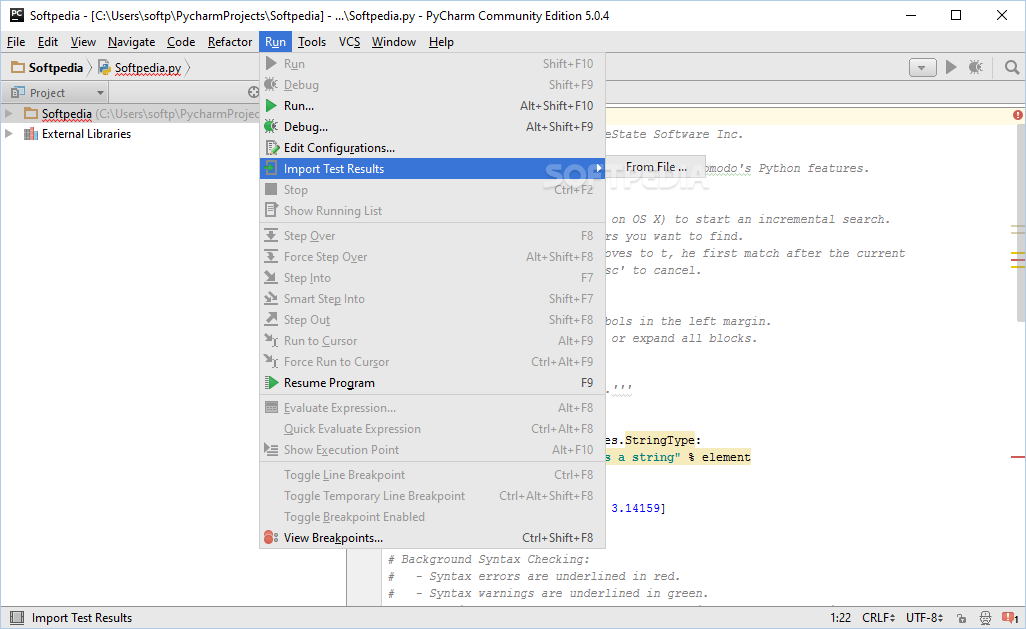Image resolution: width=1026 pixels, height=629 pixels.
Task: Expand the Softpedia project folder
Action: (x=9, y=113)
